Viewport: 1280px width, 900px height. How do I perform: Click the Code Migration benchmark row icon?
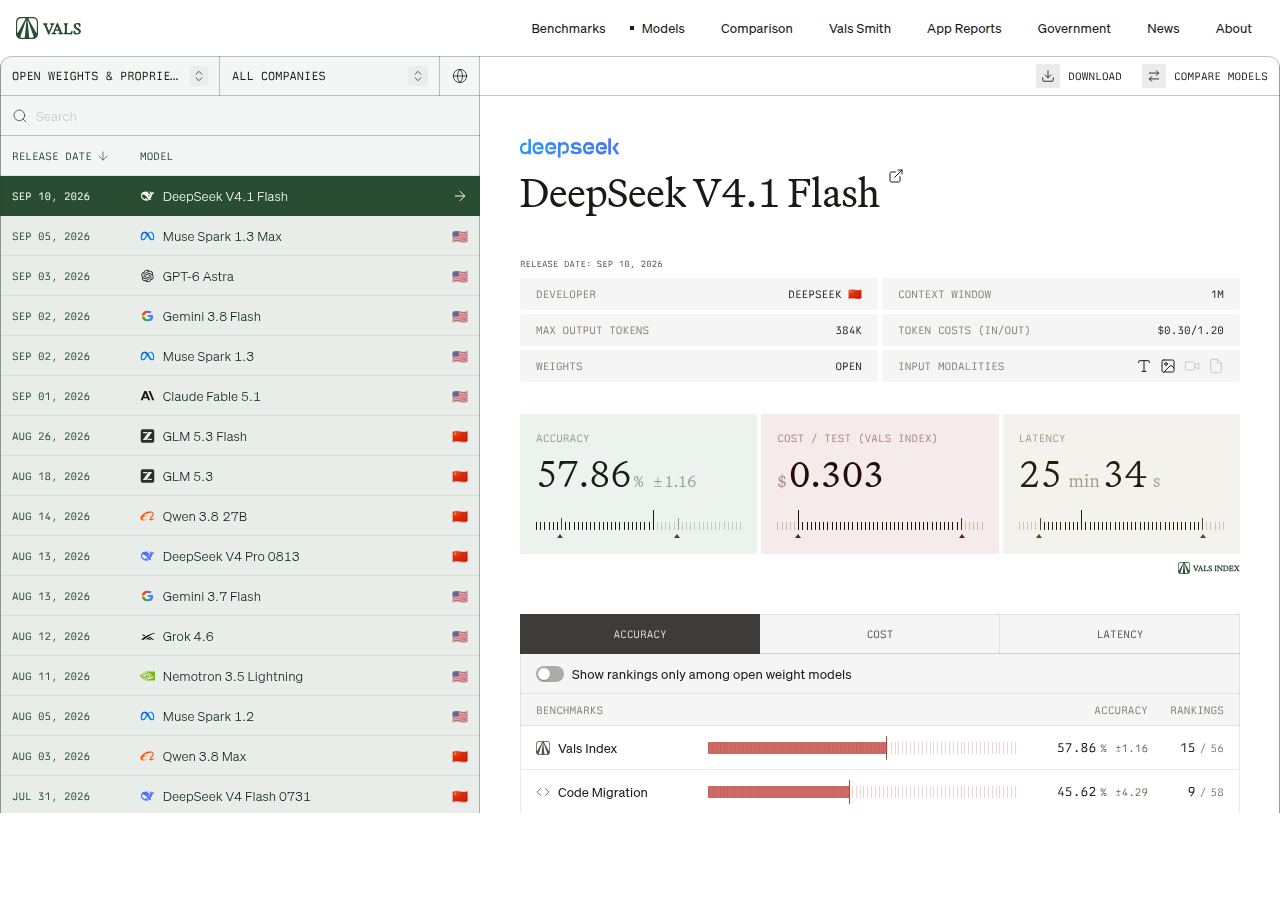(x=543, y=792)
